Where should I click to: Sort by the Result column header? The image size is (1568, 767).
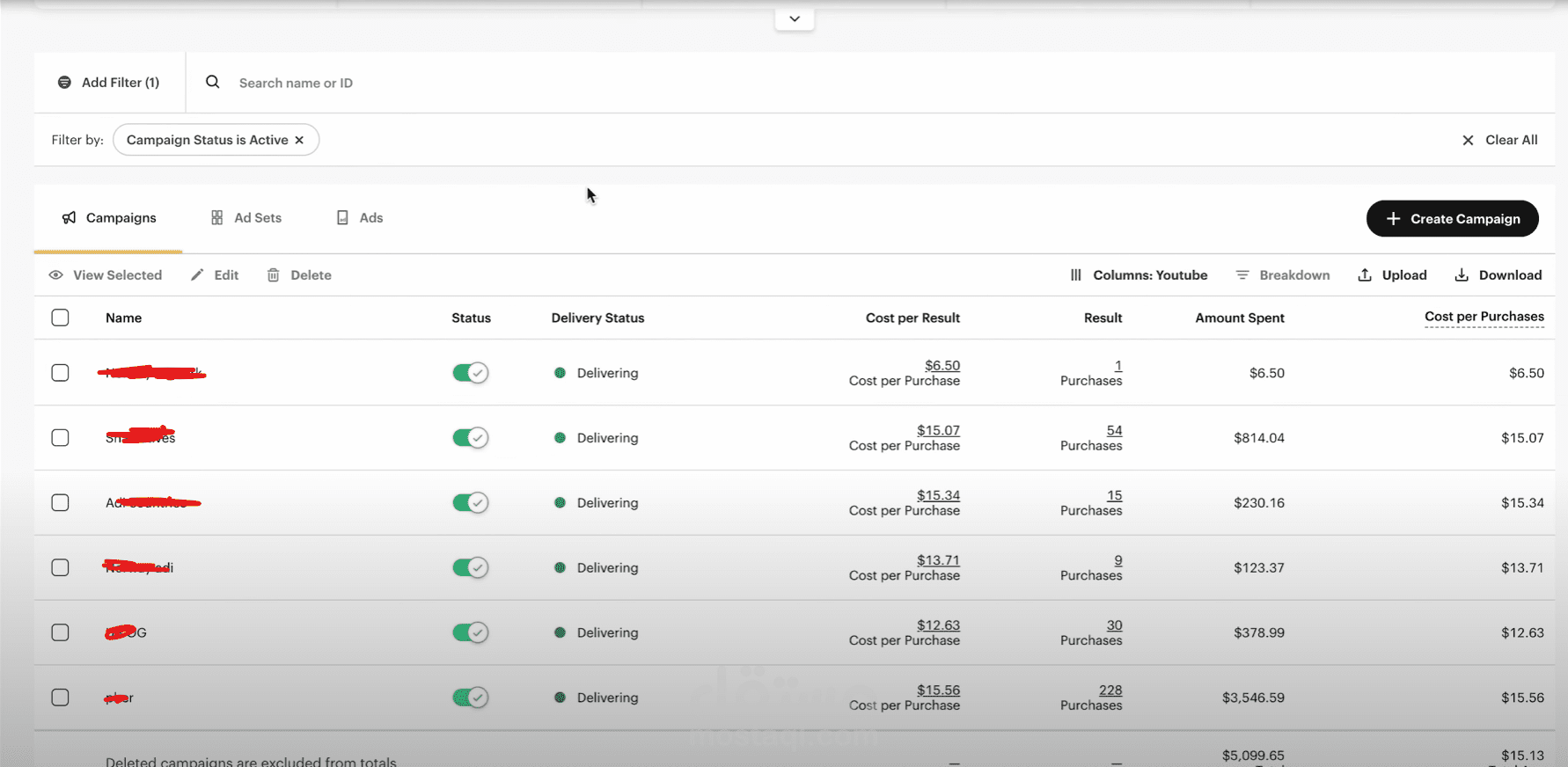coord(1103,318)
